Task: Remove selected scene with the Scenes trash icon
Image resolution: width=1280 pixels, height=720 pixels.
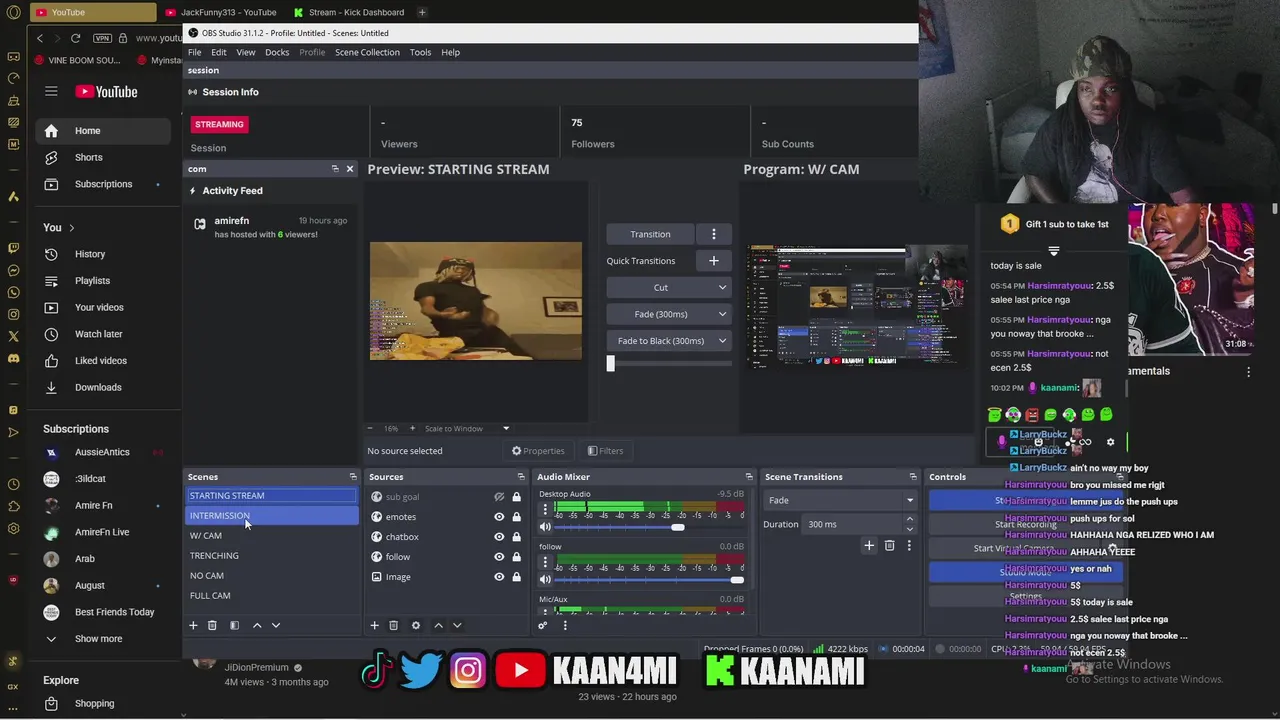Action: (212, 625)
